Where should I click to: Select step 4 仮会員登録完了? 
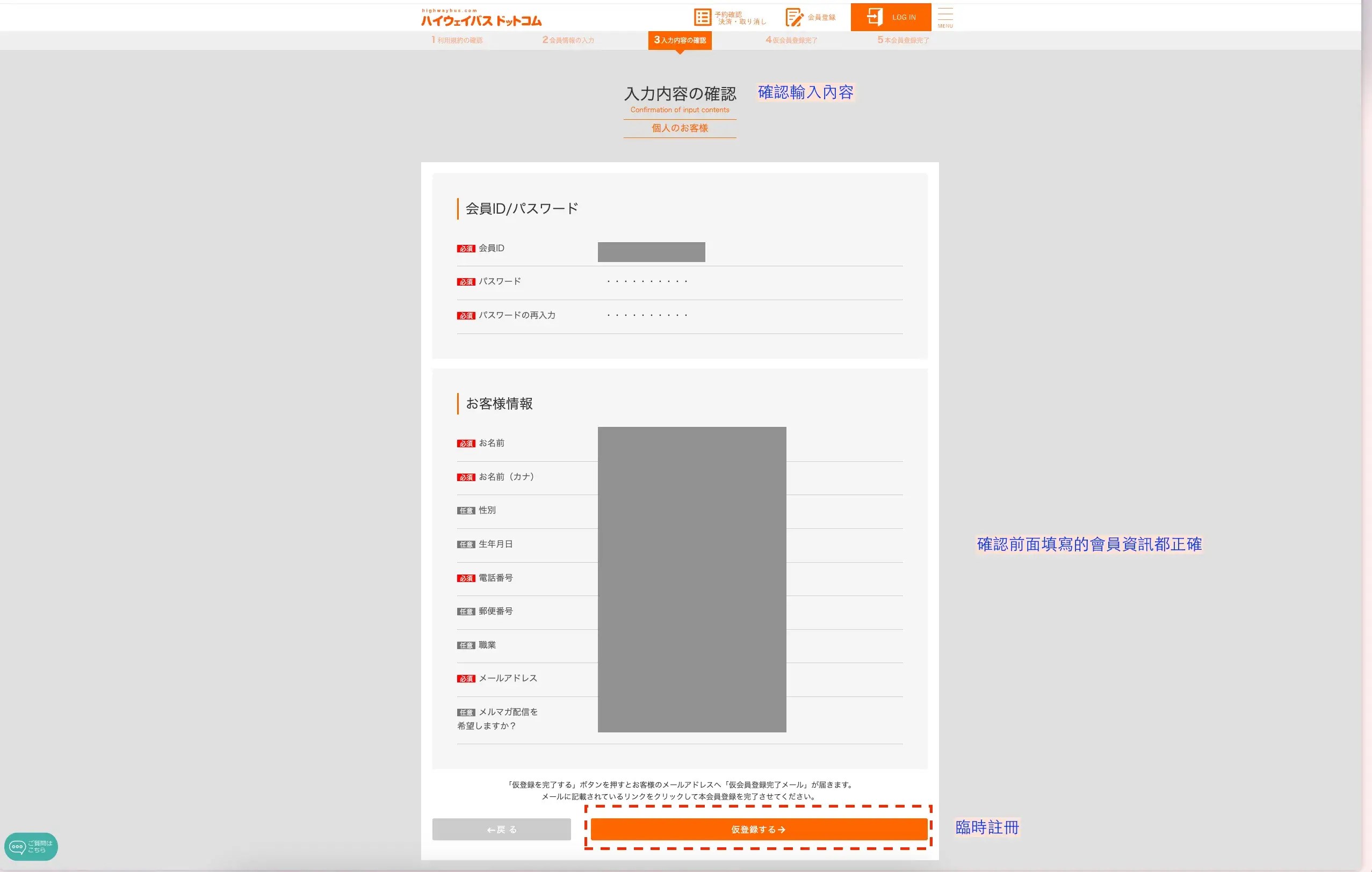pyautogui.click(x=791, y=40)
